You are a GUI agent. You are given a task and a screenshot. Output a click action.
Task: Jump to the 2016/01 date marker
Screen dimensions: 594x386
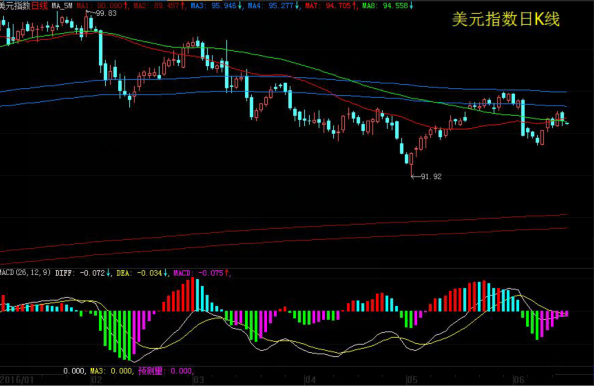[17, 380]
